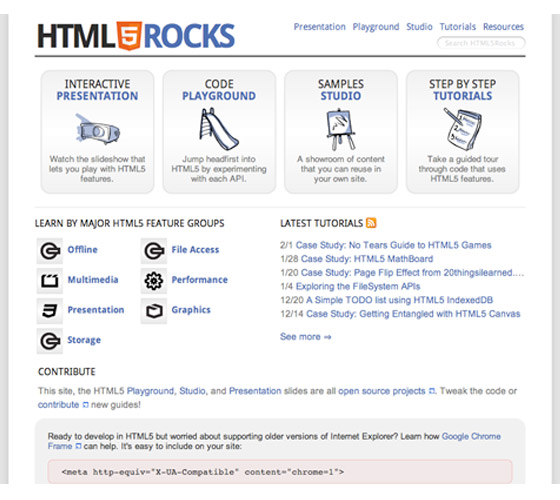Click the Offline feature group icon
This screenshot has width=560, height=500.
coord(50,250)
